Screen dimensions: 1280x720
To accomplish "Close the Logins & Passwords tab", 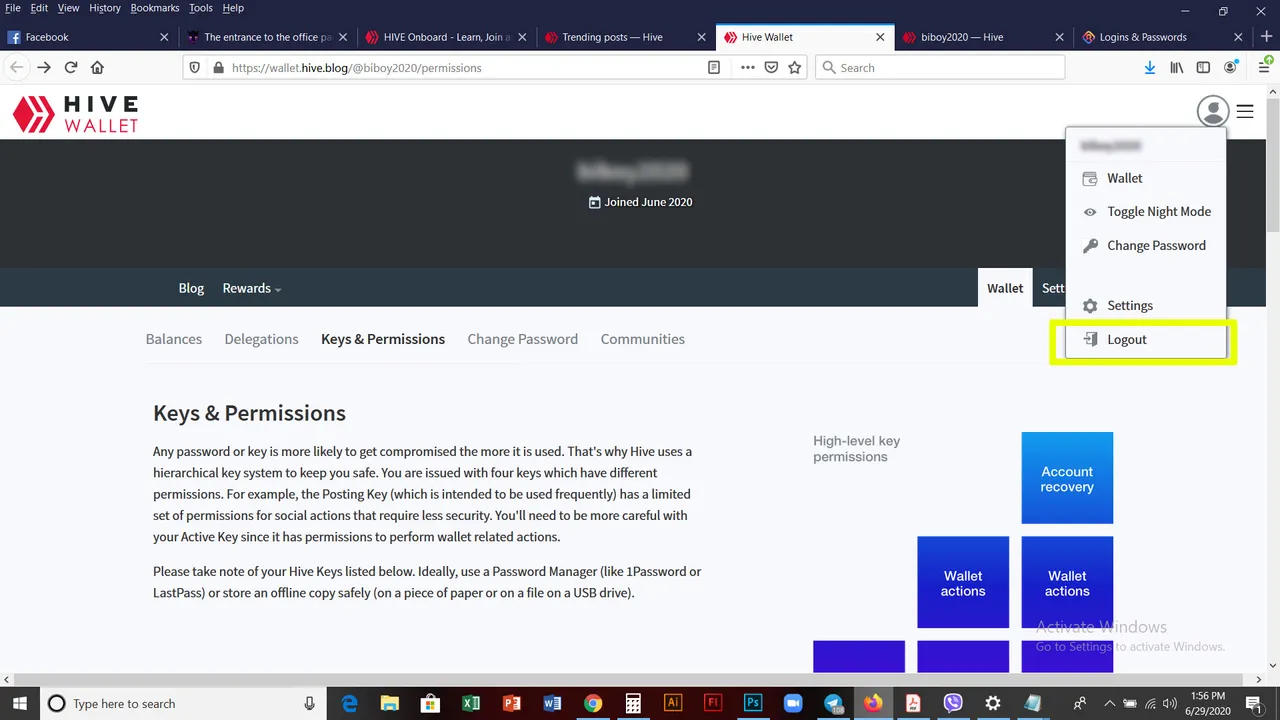I will 1238,37.
